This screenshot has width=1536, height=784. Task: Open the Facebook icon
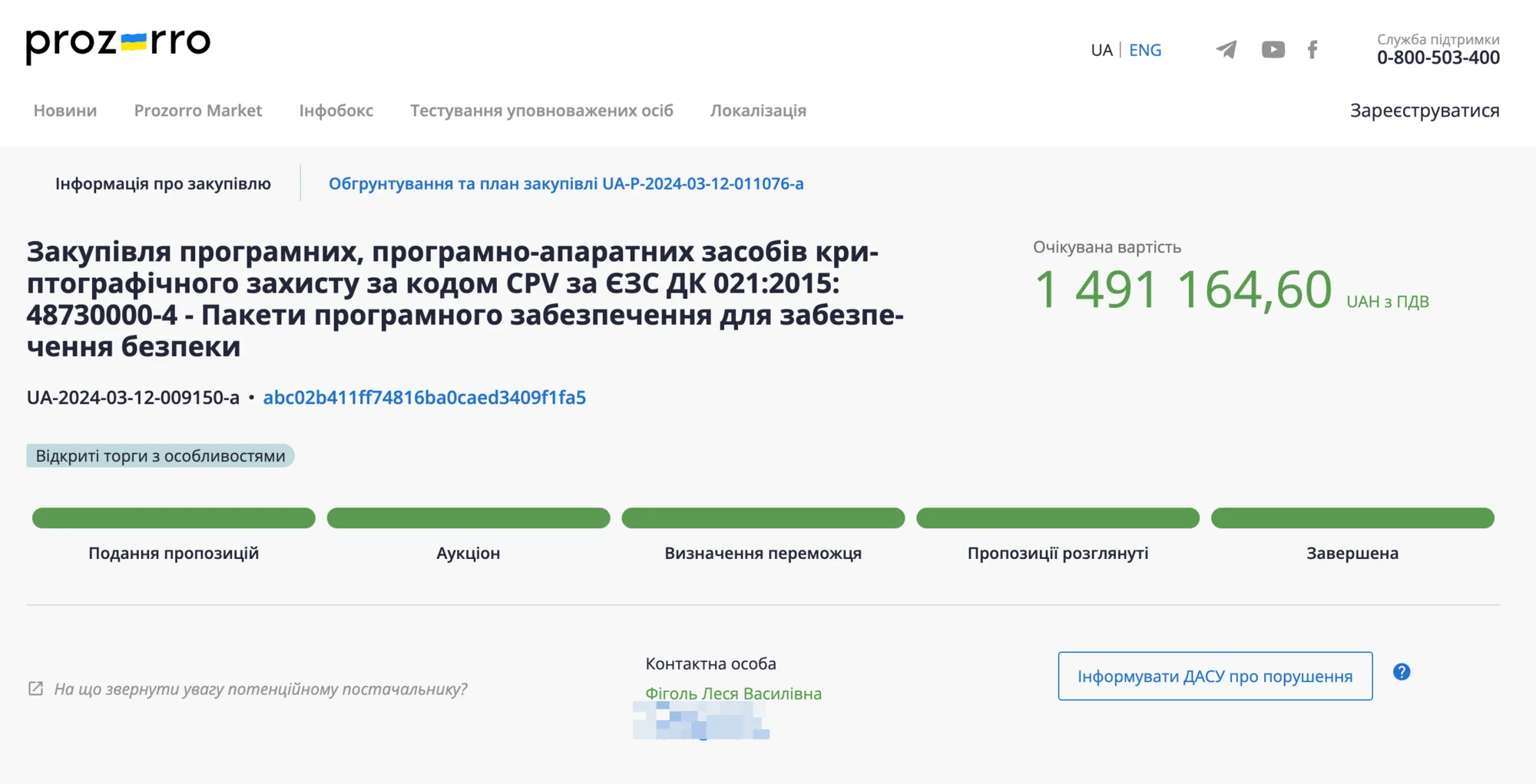click(1313, 49)
